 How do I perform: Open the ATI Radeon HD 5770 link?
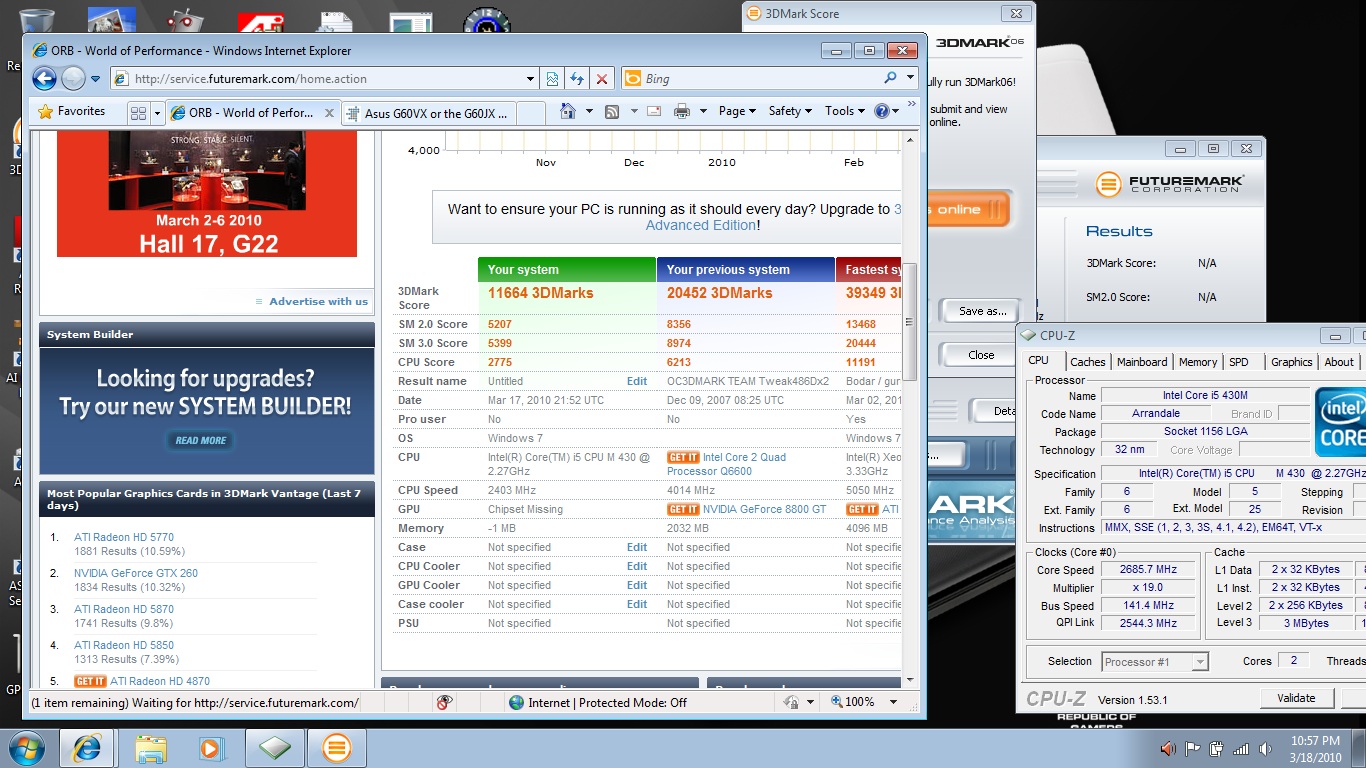click(x=124, y=537)
